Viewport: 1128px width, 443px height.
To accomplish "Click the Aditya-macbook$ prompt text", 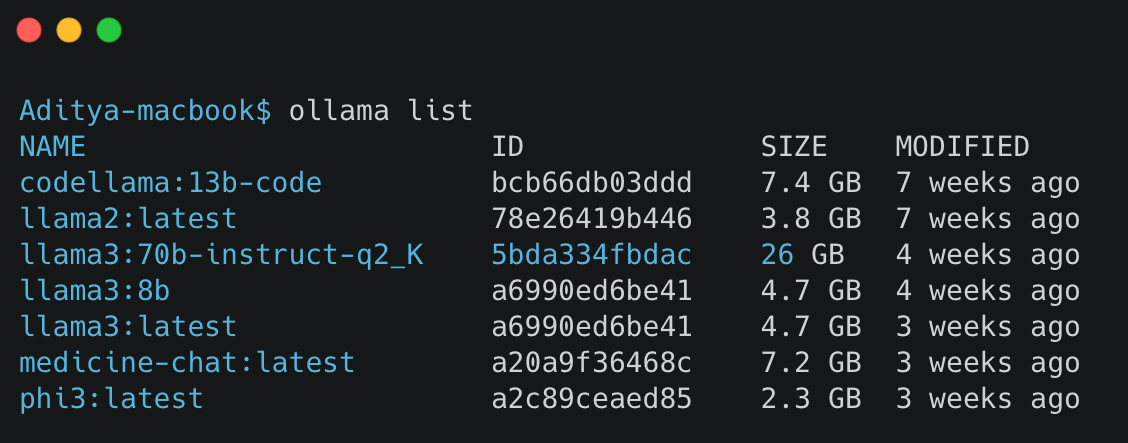I will [145, 111].
